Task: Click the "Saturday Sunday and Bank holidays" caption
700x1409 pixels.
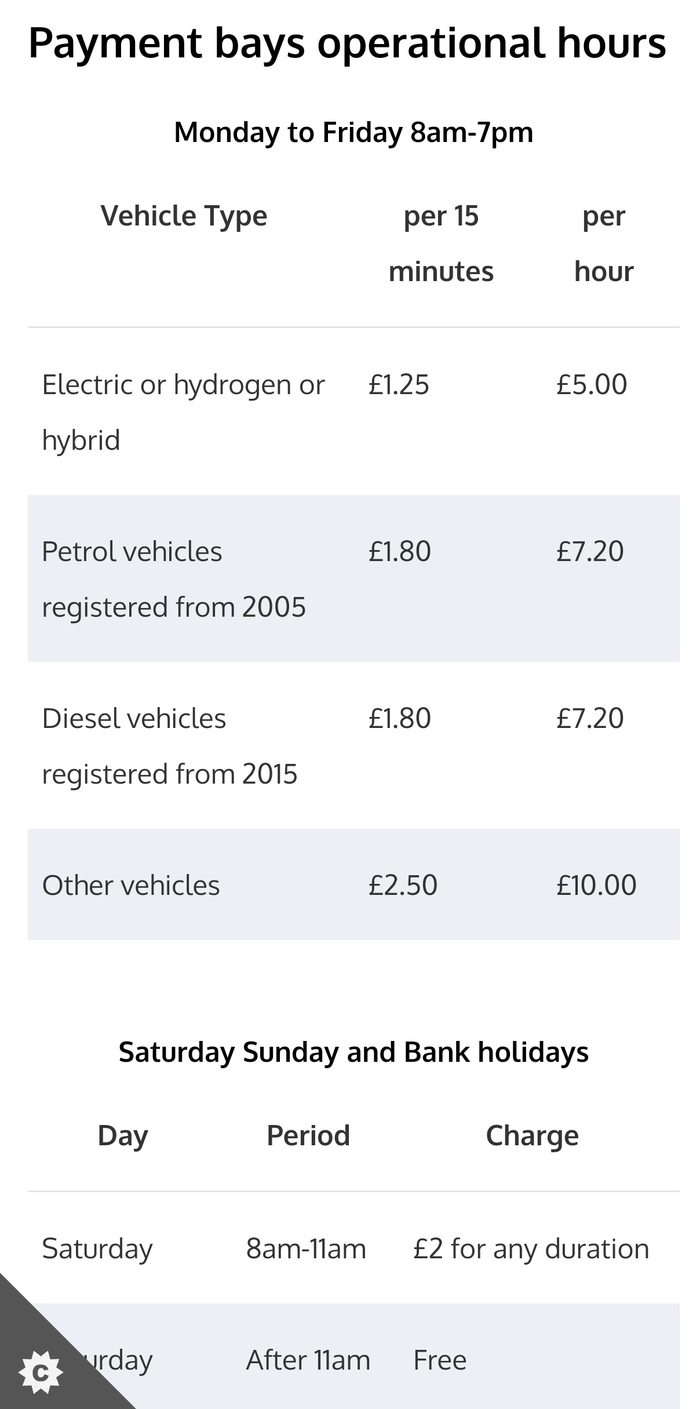Action: tap(353, 1052)
